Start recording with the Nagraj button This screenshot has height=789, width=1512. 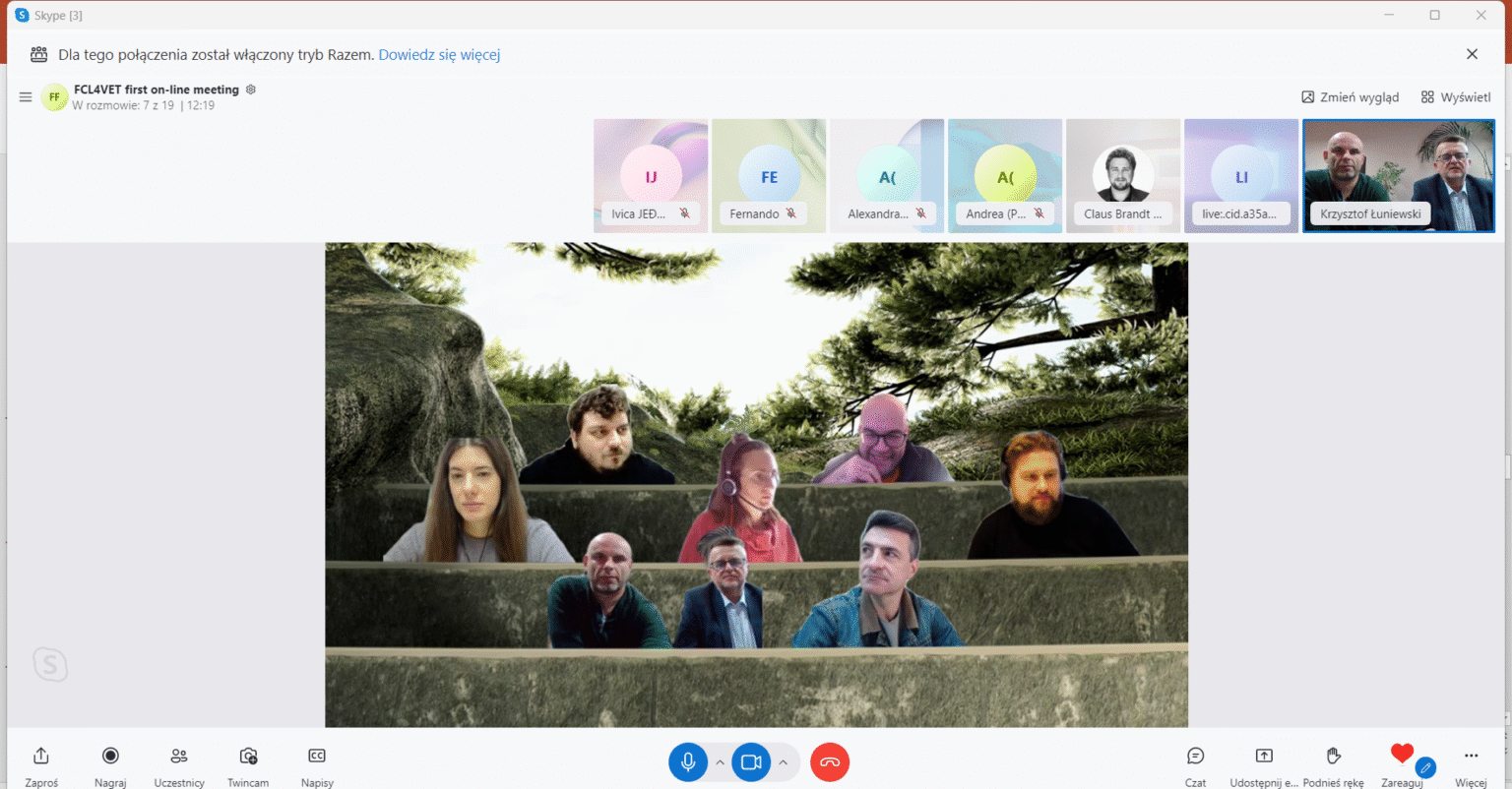[110, 757]
